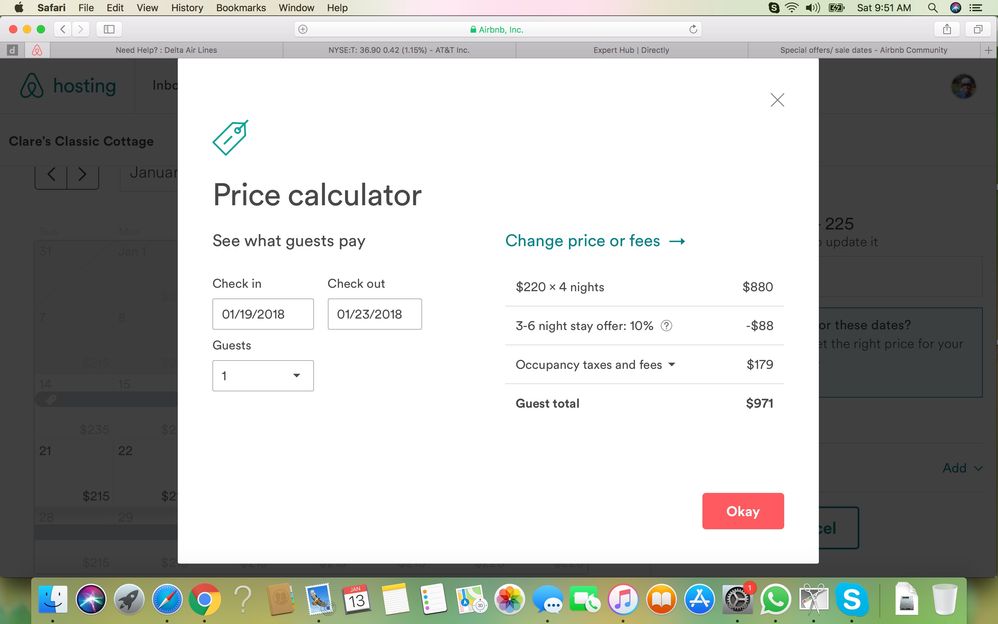Open Skype from the dock
The height and width of the screenshot is (624, 998).
[852, 599]
